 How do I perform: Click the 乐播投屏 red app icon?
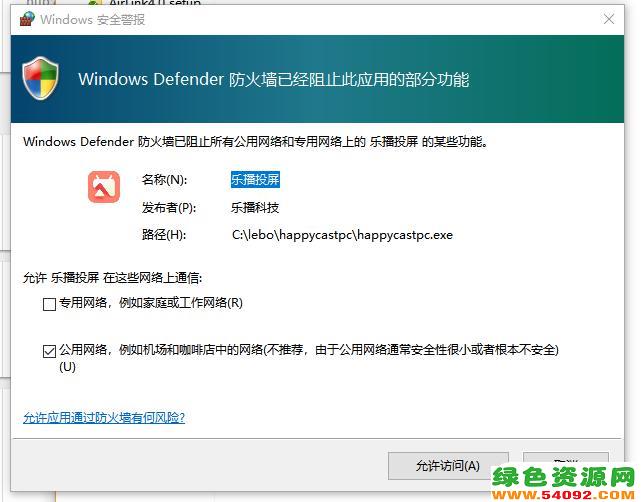[104, 187]
